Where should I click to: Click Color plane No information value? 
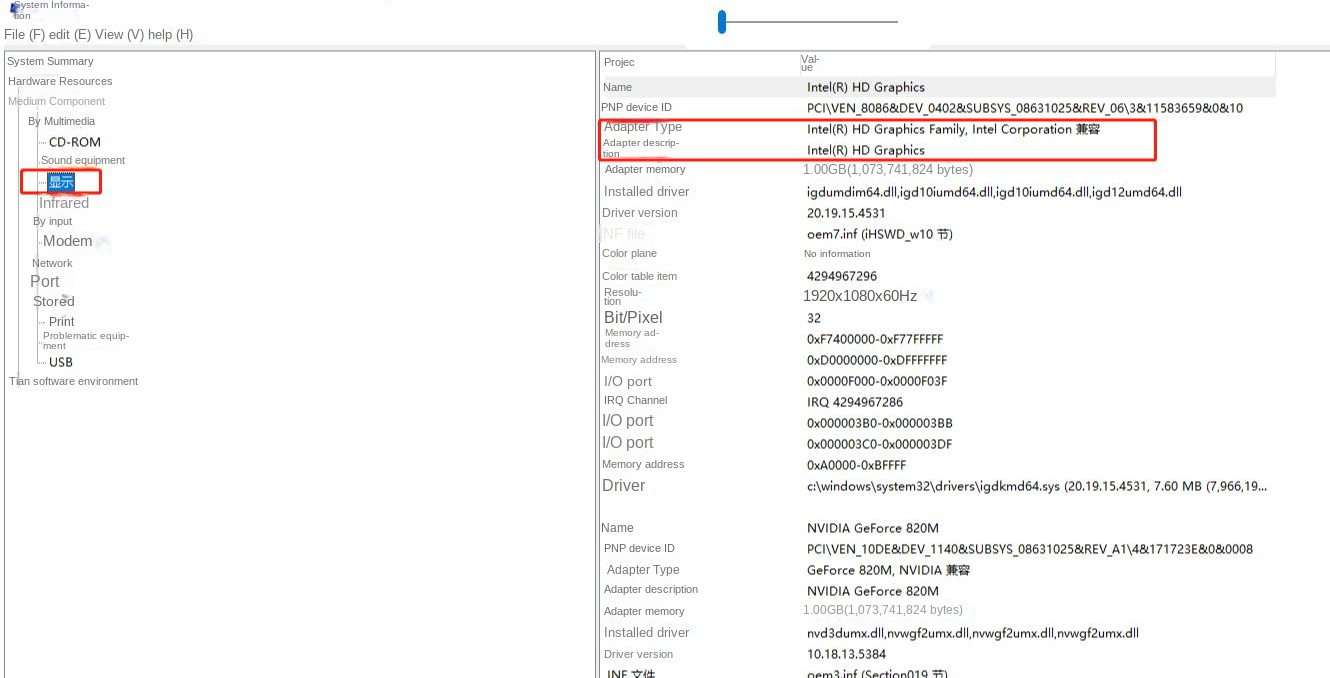pyautogui.click(x=837, y=254)
